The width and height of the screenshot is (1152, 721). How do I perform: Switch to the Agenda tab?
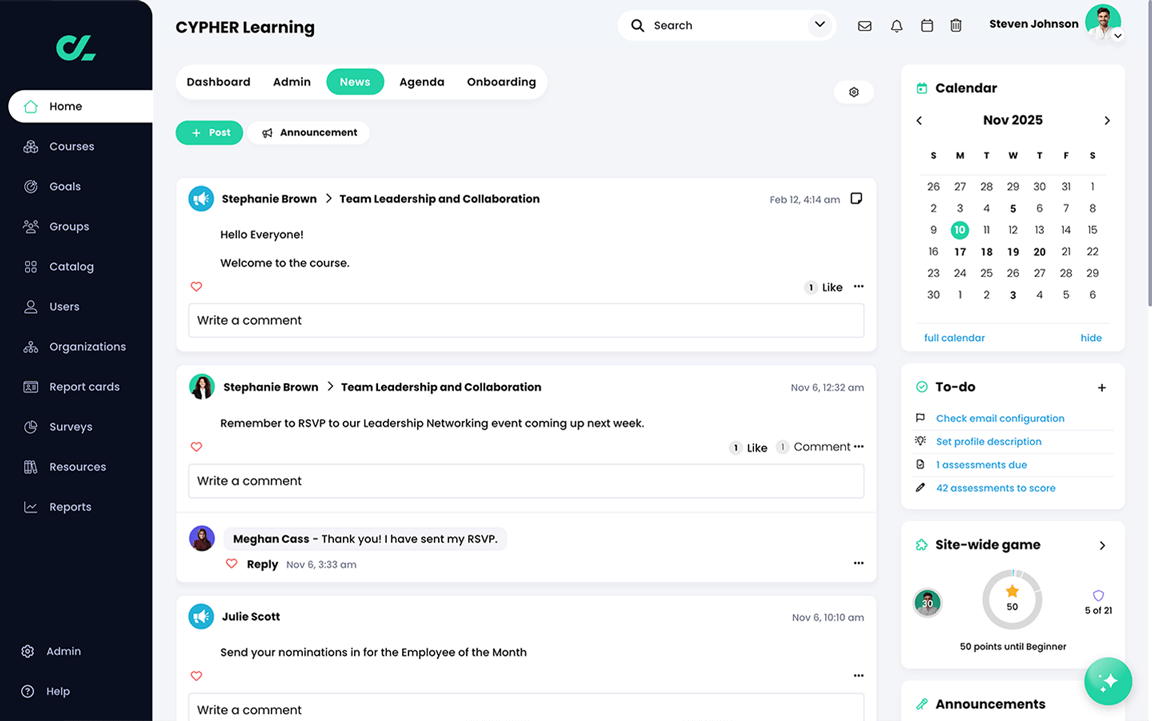pyautogui.click(x=422, y=82)
